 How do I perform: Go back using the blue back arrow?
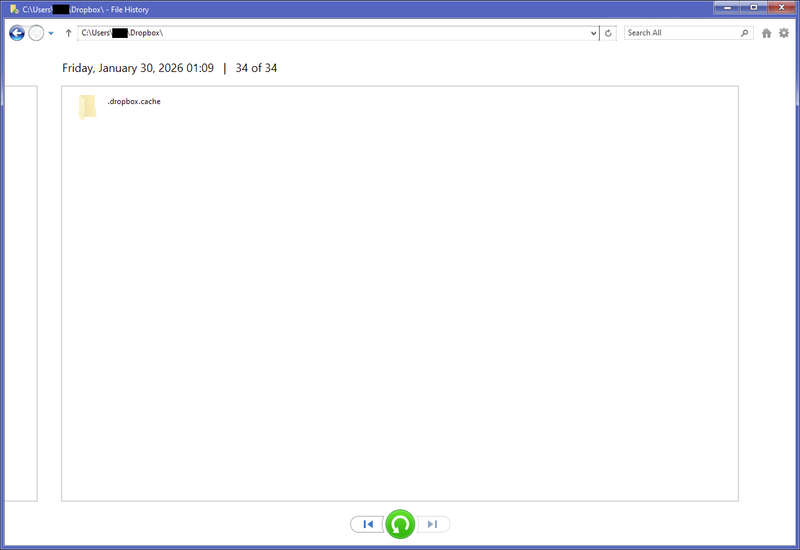pos(17,33)
